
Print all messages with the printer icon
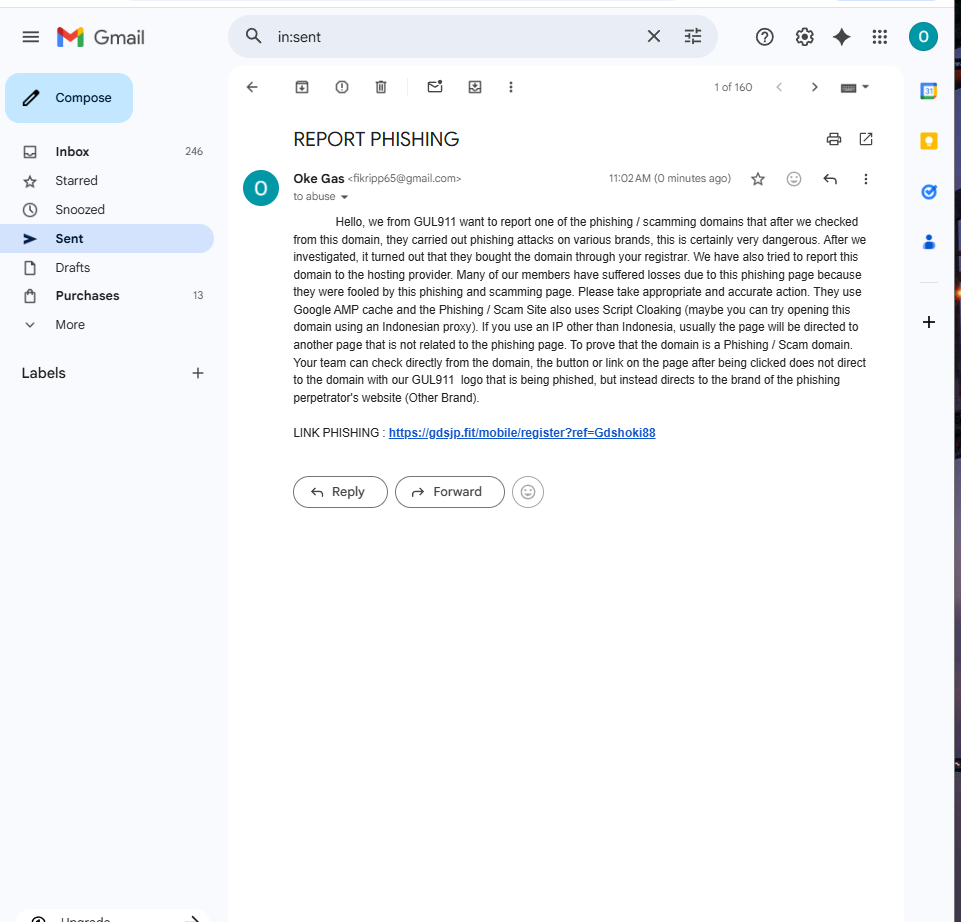(x=834, y=139)
